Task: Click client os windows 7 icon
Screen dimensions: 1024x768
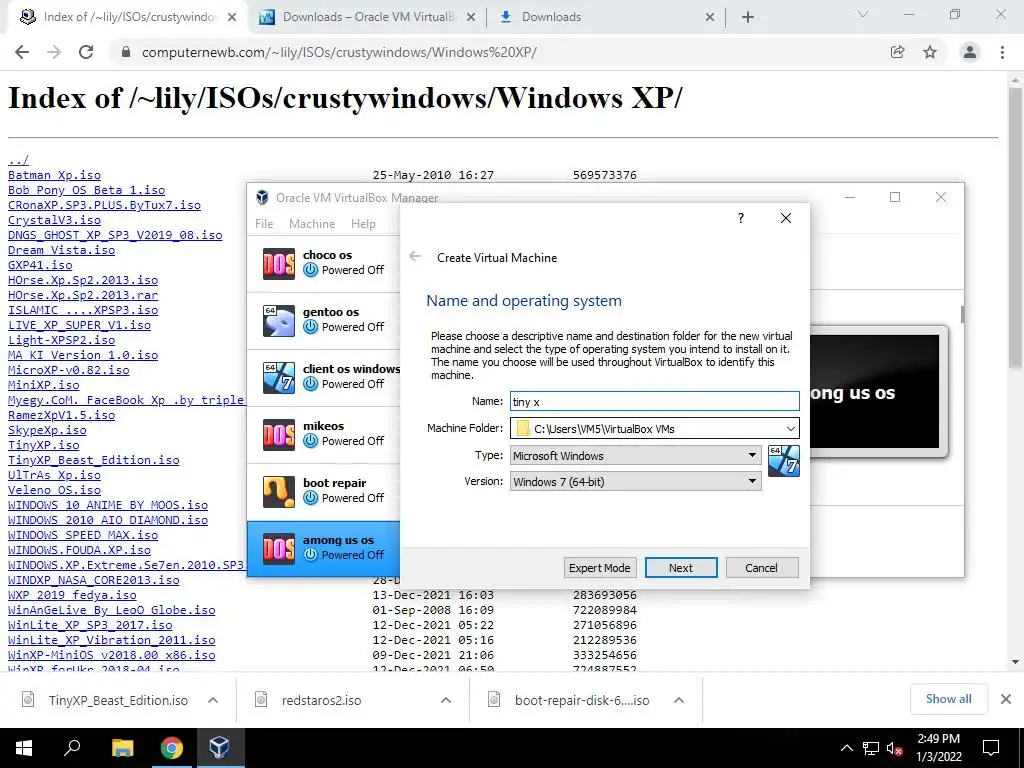Action: tap(279, 377)
